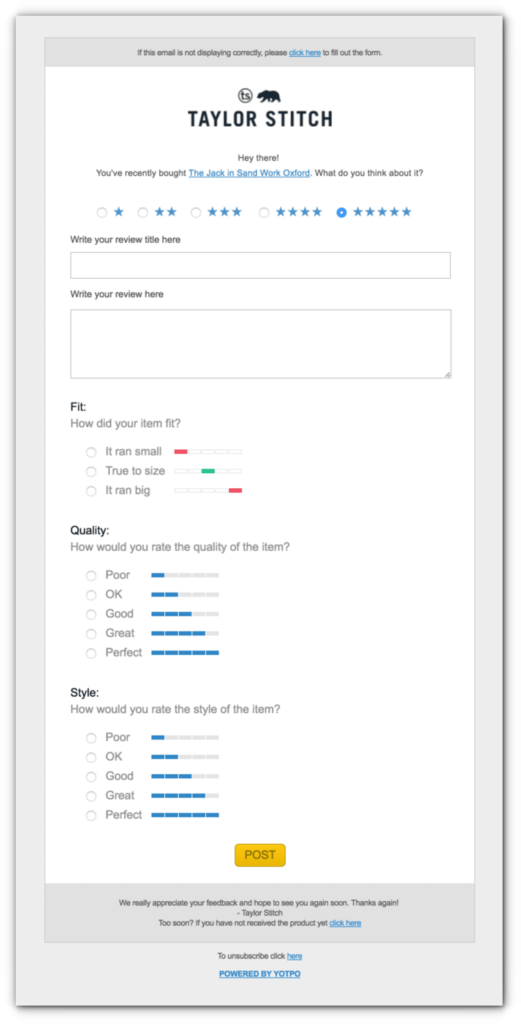Click the review title text field

pos(260,265)
